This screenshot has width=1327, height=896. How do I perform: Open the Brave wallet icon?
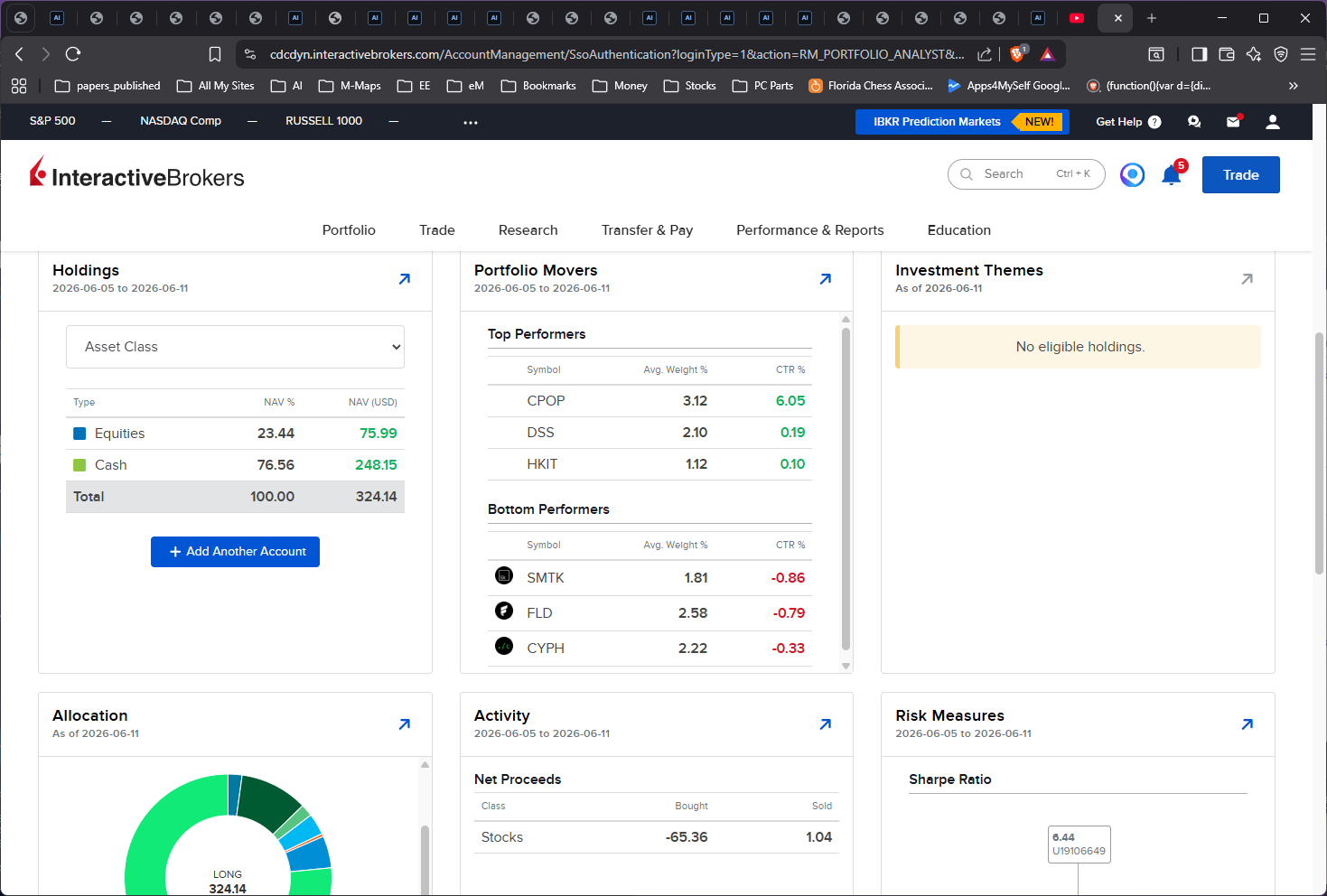(1227, 54)
